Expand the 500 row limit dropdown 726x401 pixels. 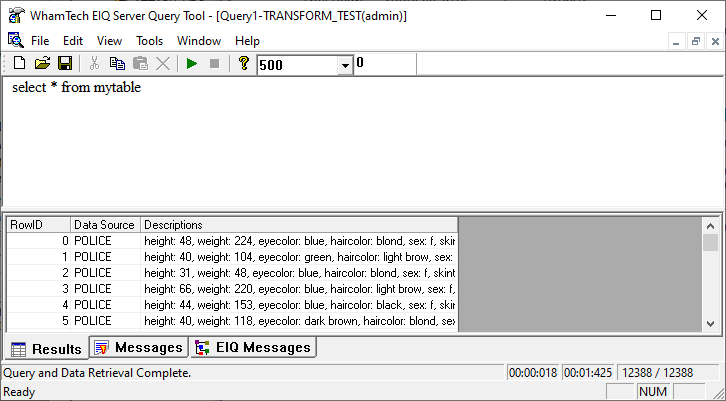[x=345, y=65]
